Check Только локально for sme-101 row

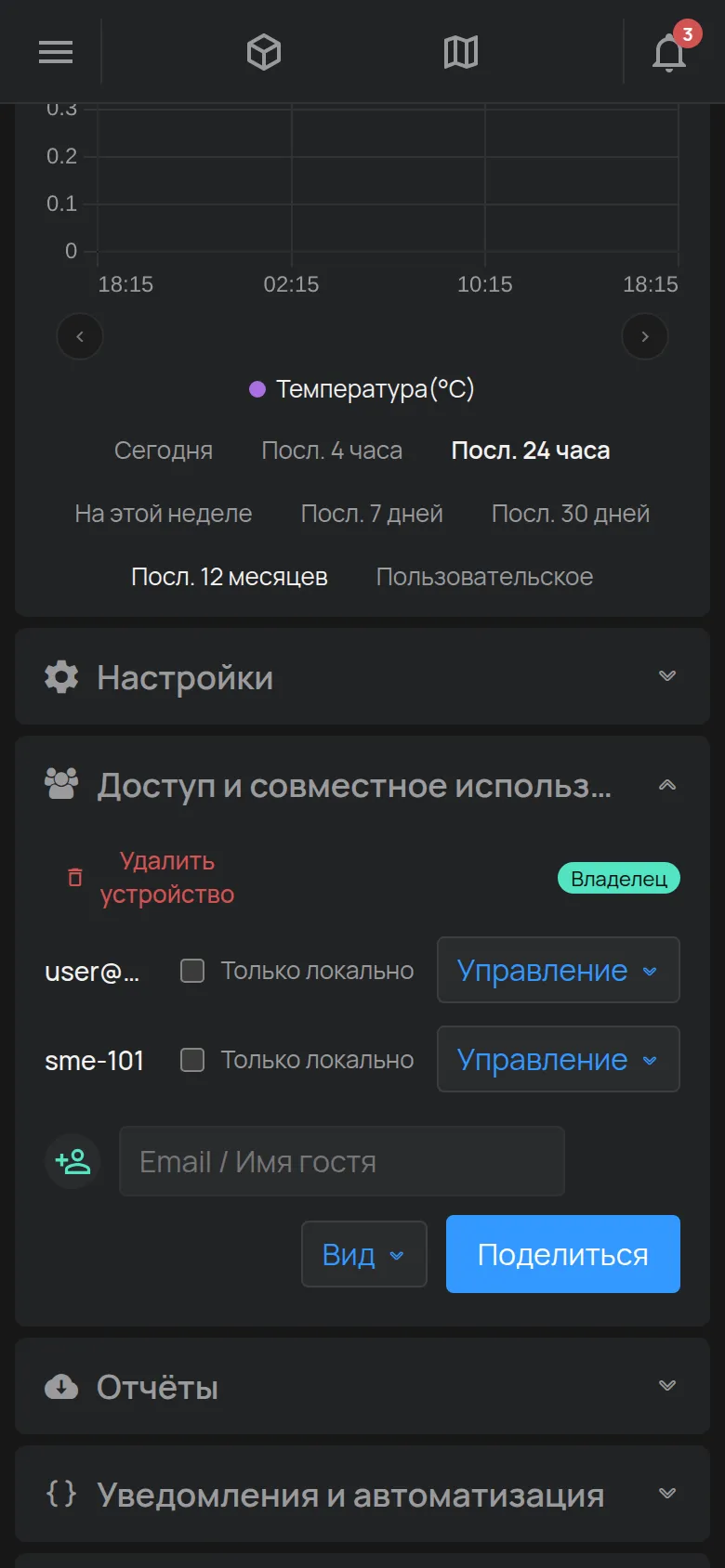[x=192, y=1060]
